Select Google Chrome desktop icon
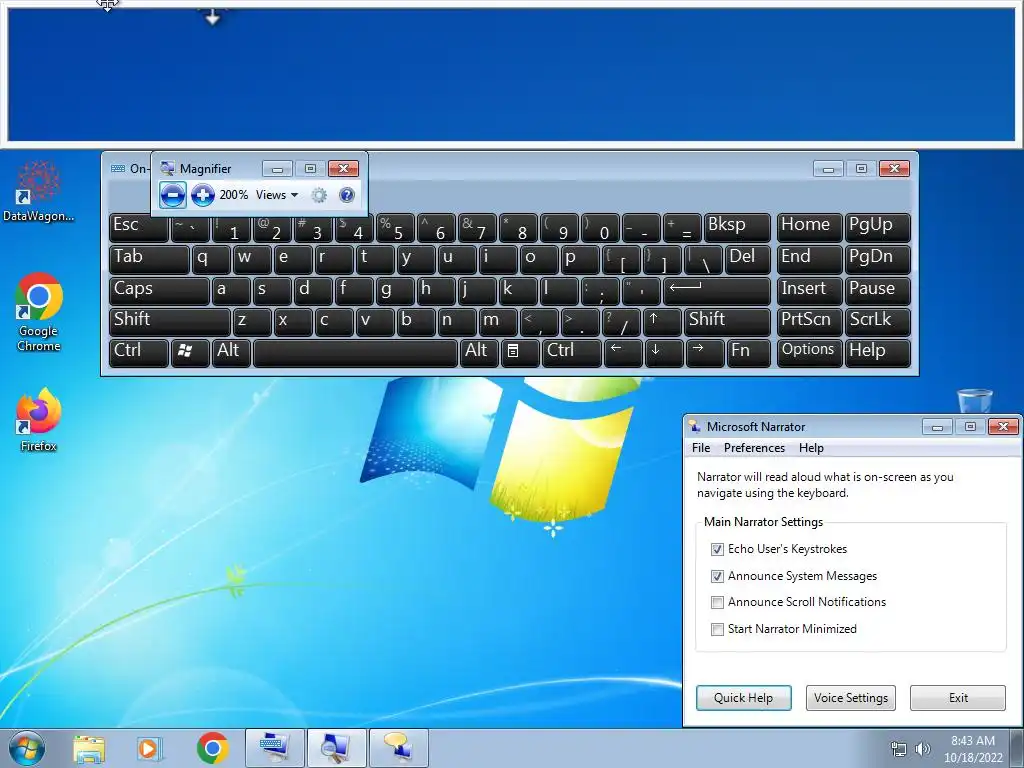Screen dimensions: 1024x768 click(39, 312)
